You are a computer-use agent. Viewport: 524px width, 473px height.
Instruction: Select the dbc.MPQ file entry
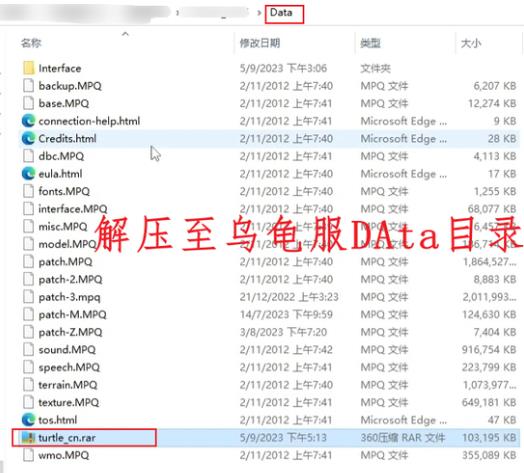tap(61, 156)
